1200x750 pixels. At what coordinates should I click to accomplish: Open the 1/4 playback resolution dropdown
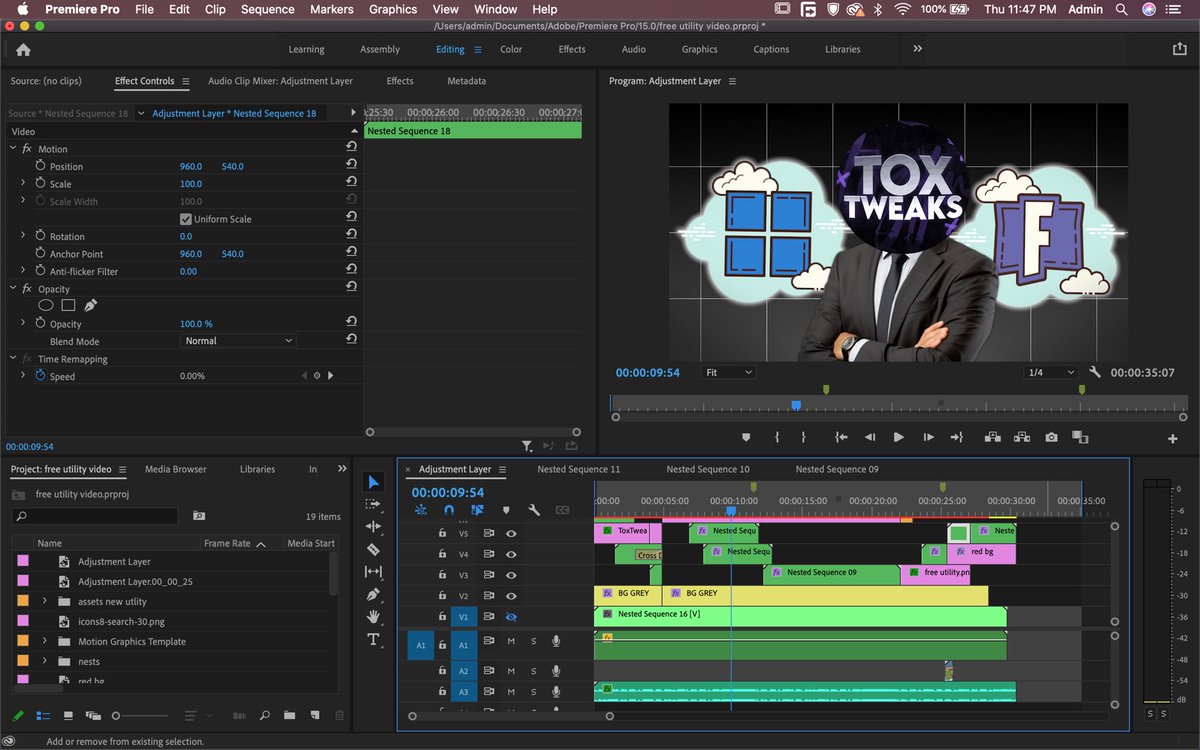tap(1051, 372)
